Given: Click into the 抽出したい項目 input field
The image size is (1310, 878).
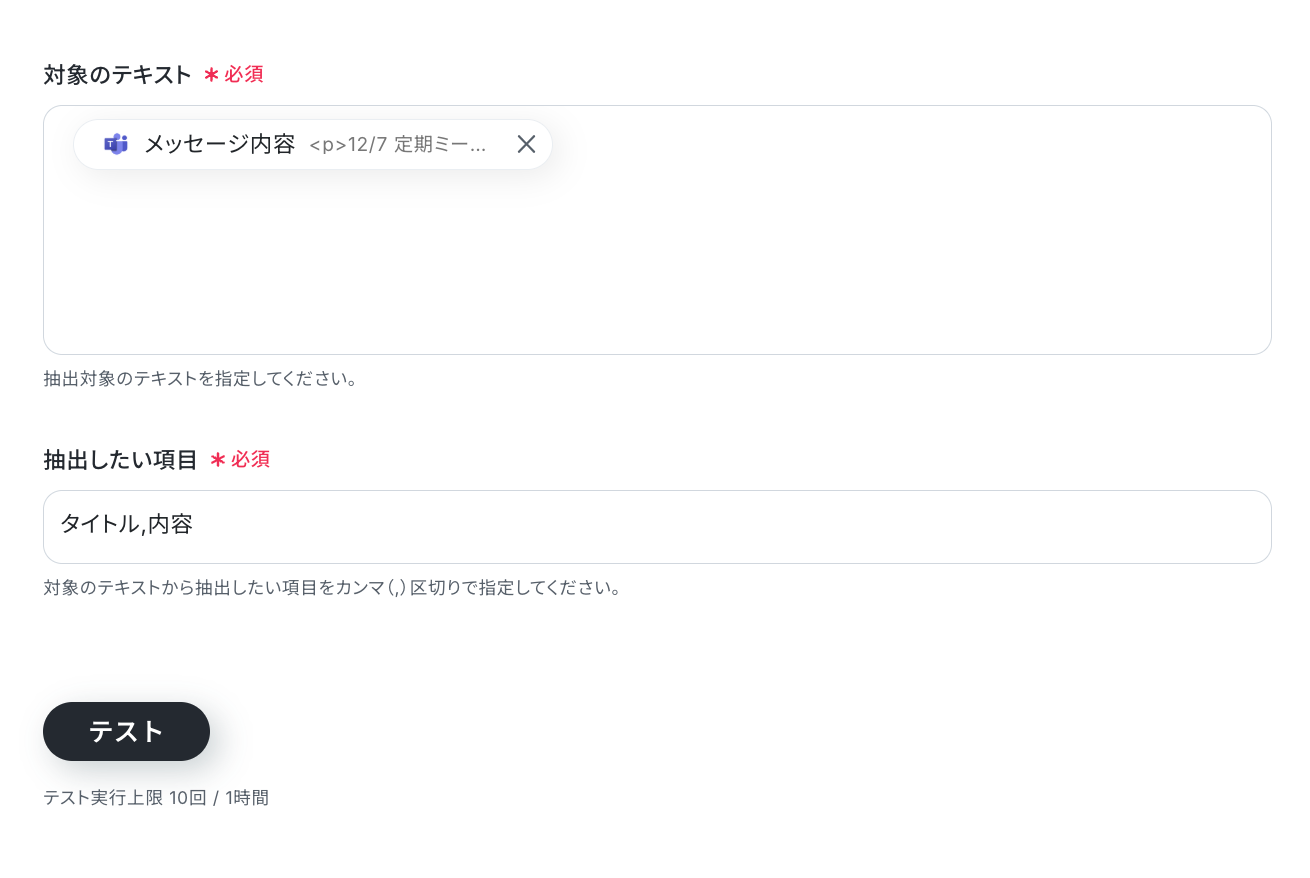Looking at the screenshot, I should [657, 527].
